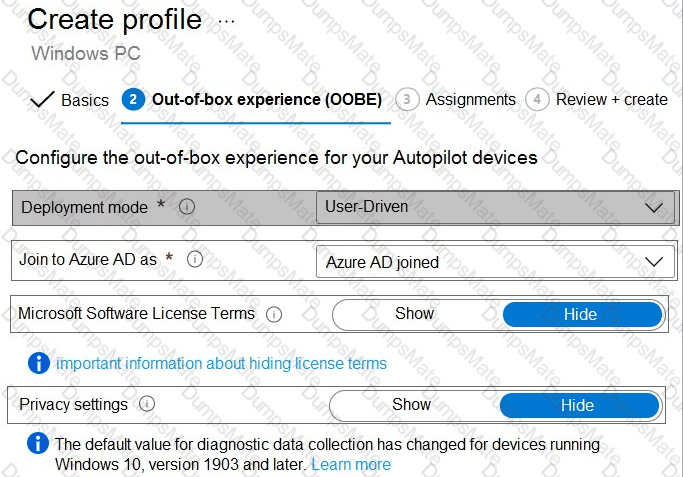Click the Join to Azure AD as label

88,260
